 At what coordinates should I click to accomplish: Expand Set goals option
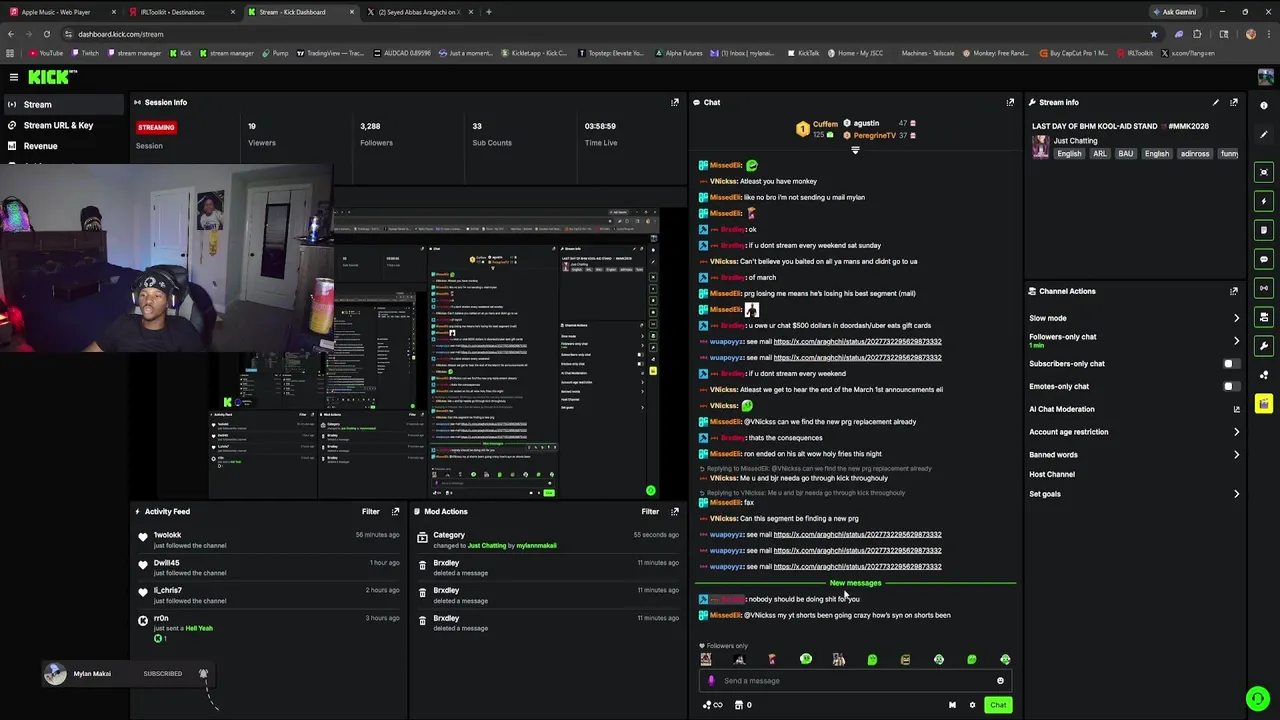(1236, 494)
